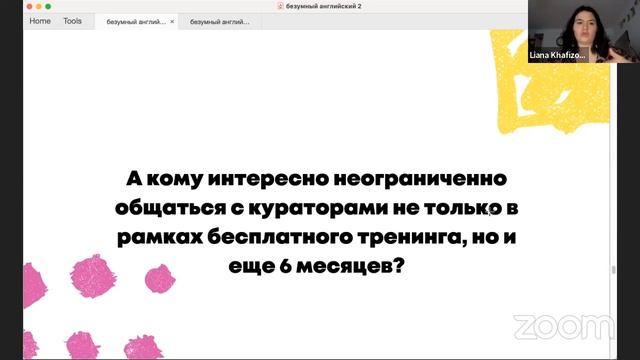Click the slide line общаться с кураторами
The image size is (640, 360).
(317, 208)
